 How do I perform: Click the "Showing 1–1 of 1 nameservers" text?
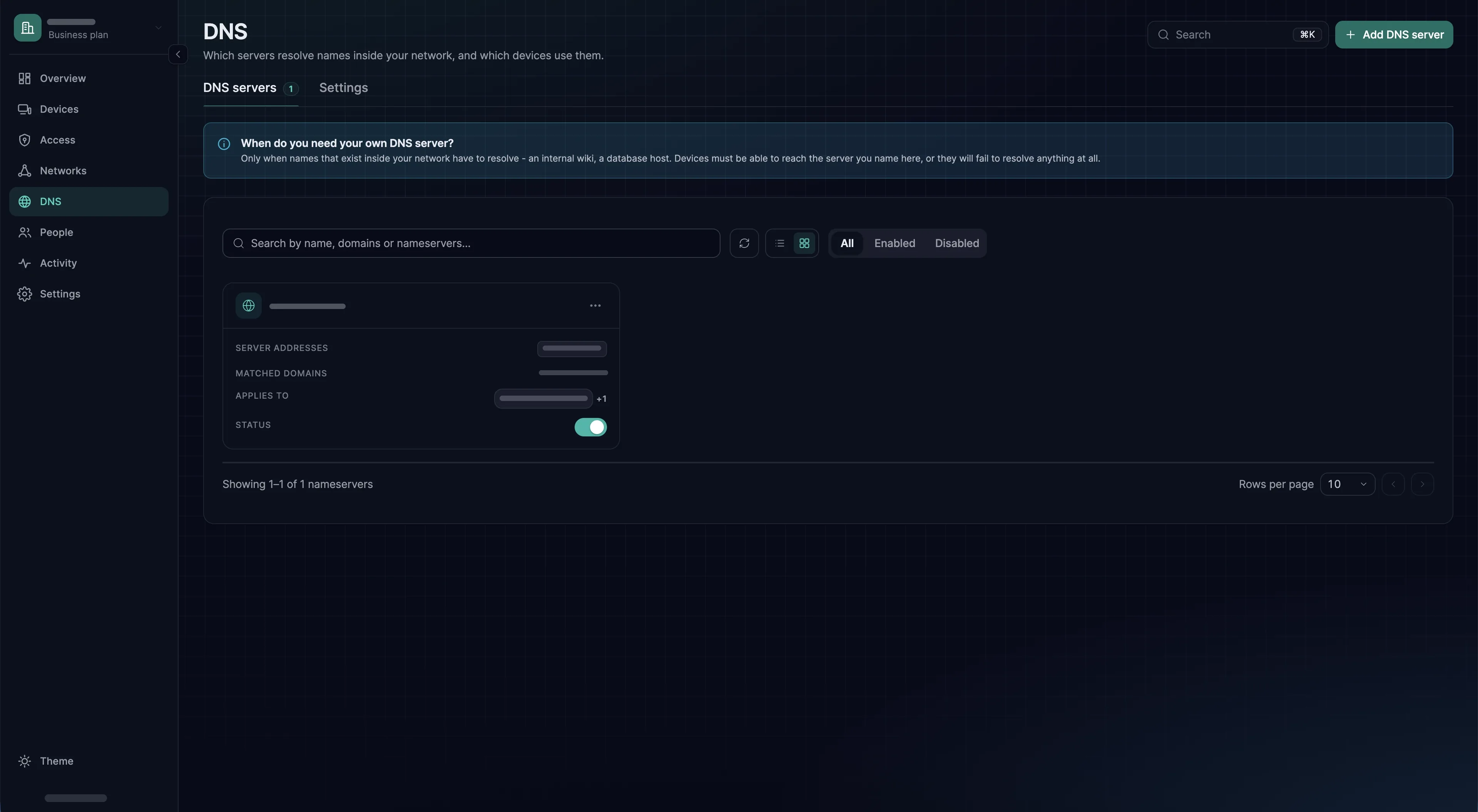(x=298, y=485)
